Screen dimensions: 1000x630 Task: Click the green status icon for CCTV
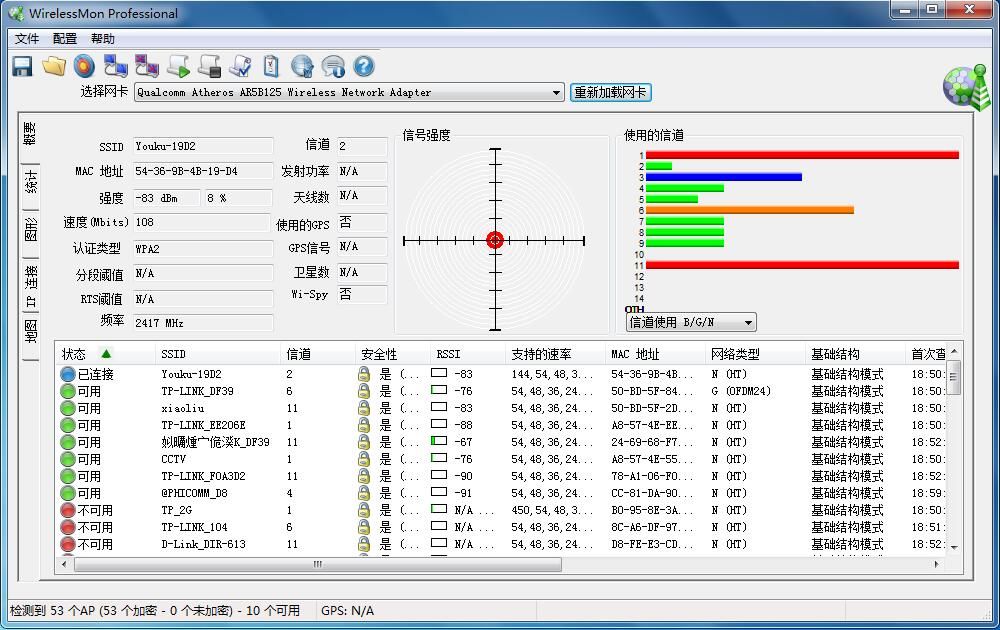(68, 460)
